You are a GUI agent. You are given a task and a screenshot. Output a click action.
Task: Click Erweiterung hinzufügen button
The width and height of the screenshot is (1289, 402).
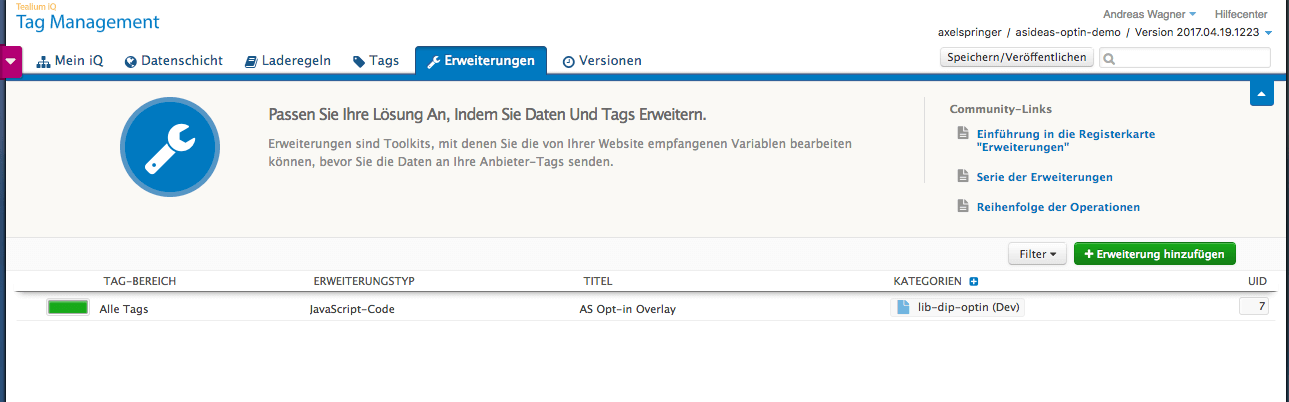[1154, 254]
